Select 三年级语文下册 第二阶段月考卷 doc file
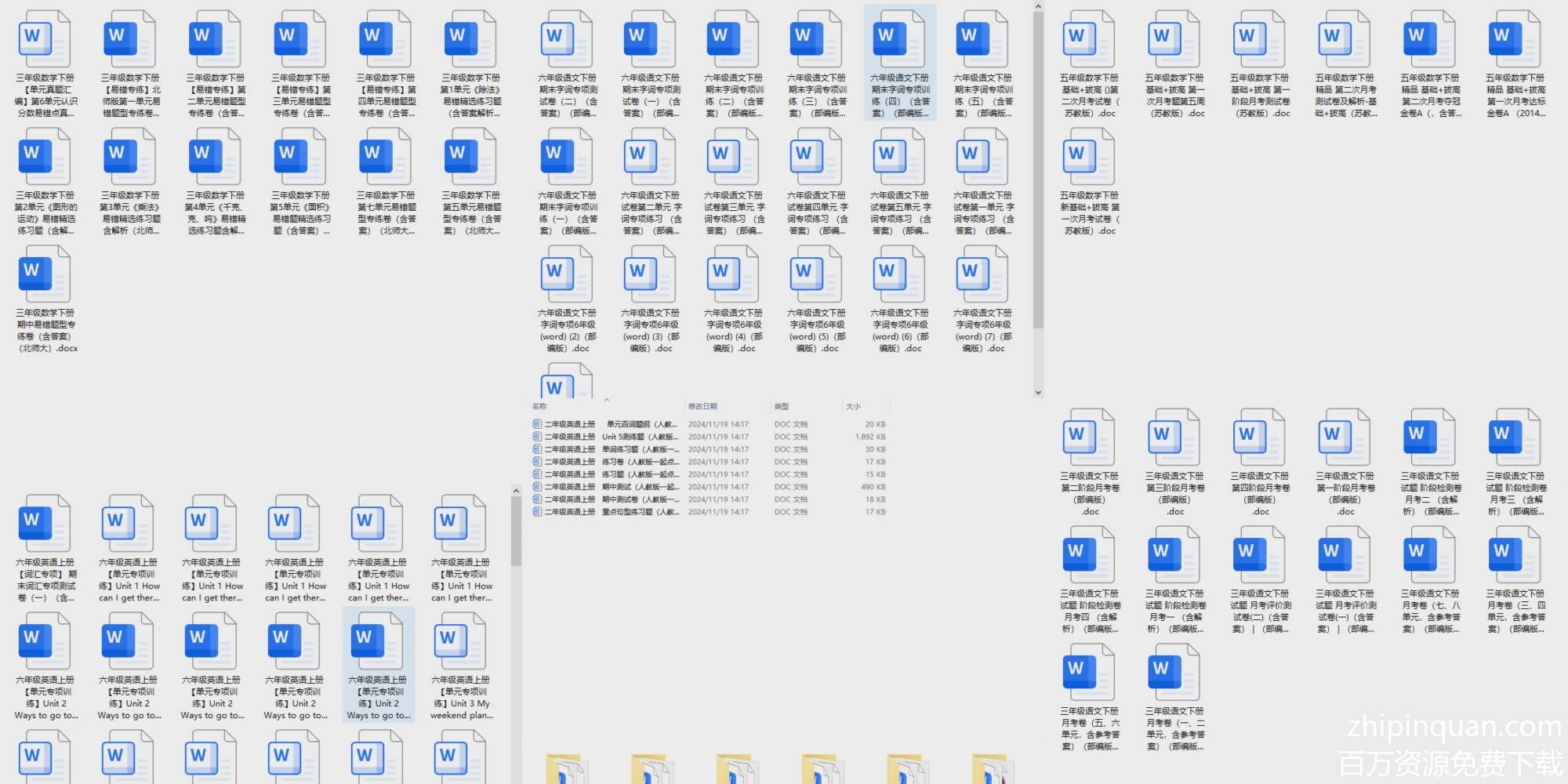1568x784 pixels. coord(1089,463)
